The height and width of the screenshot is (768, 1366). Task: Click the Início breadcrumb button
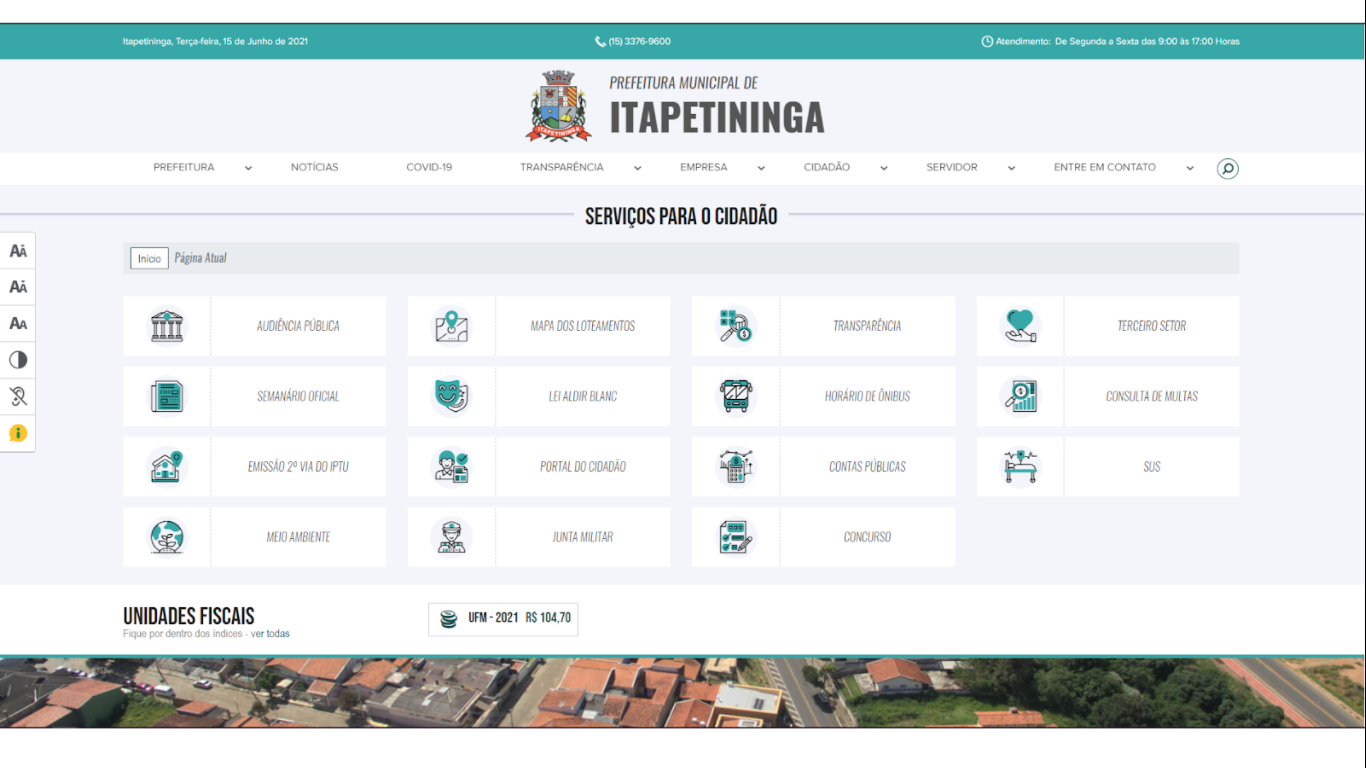coord(149,258)
